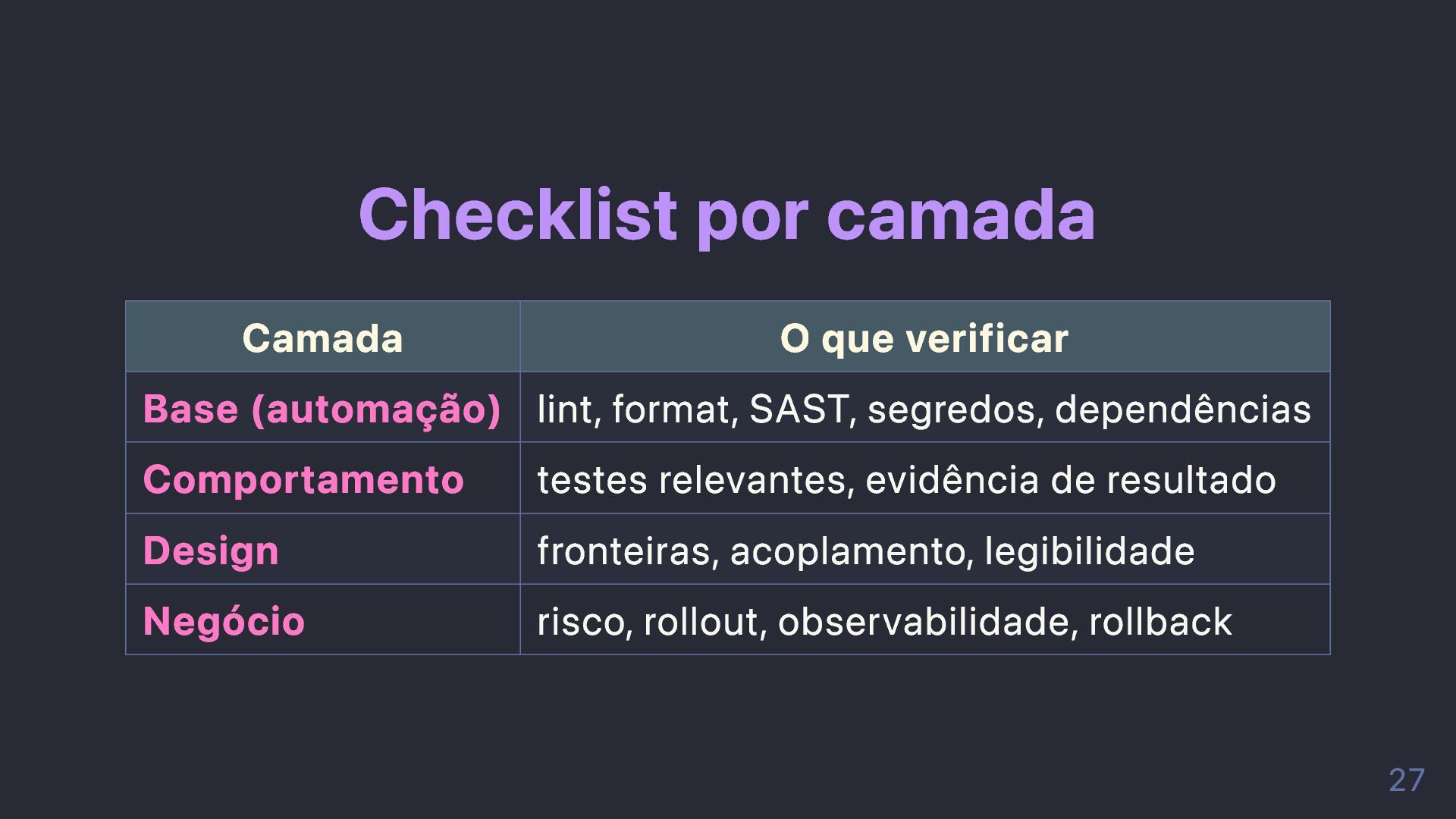Click "testes relevantes" in the Comportamento row

coord(694,479)
